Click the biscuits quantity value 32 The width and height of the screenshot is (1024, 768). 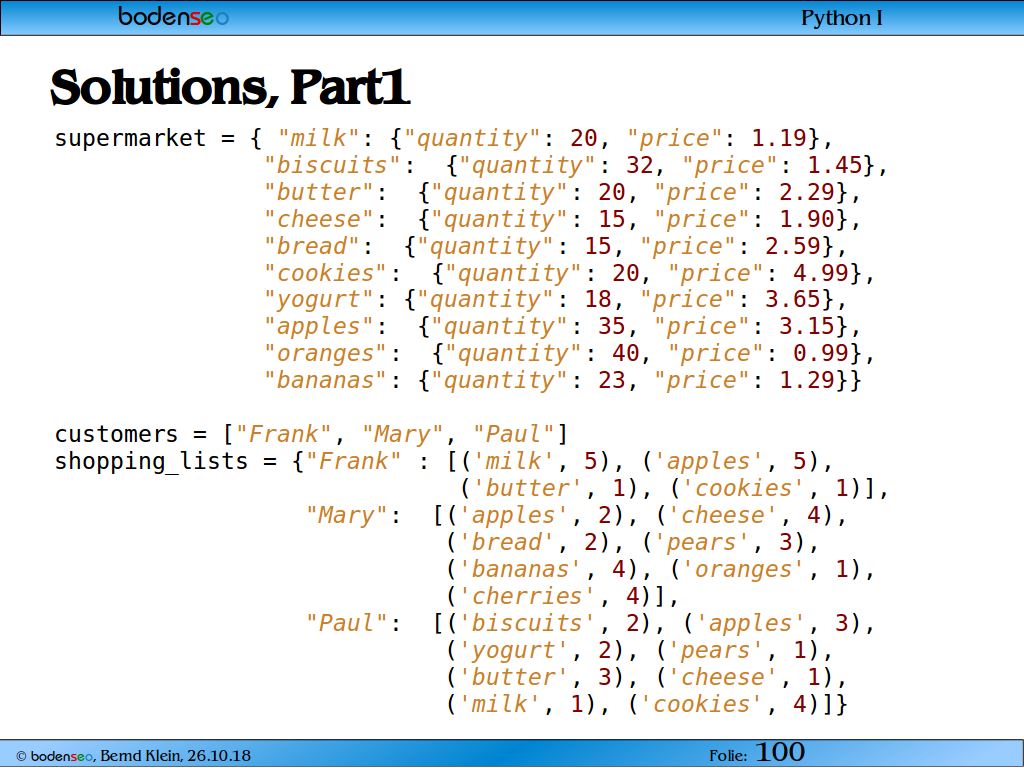point(640,165)
